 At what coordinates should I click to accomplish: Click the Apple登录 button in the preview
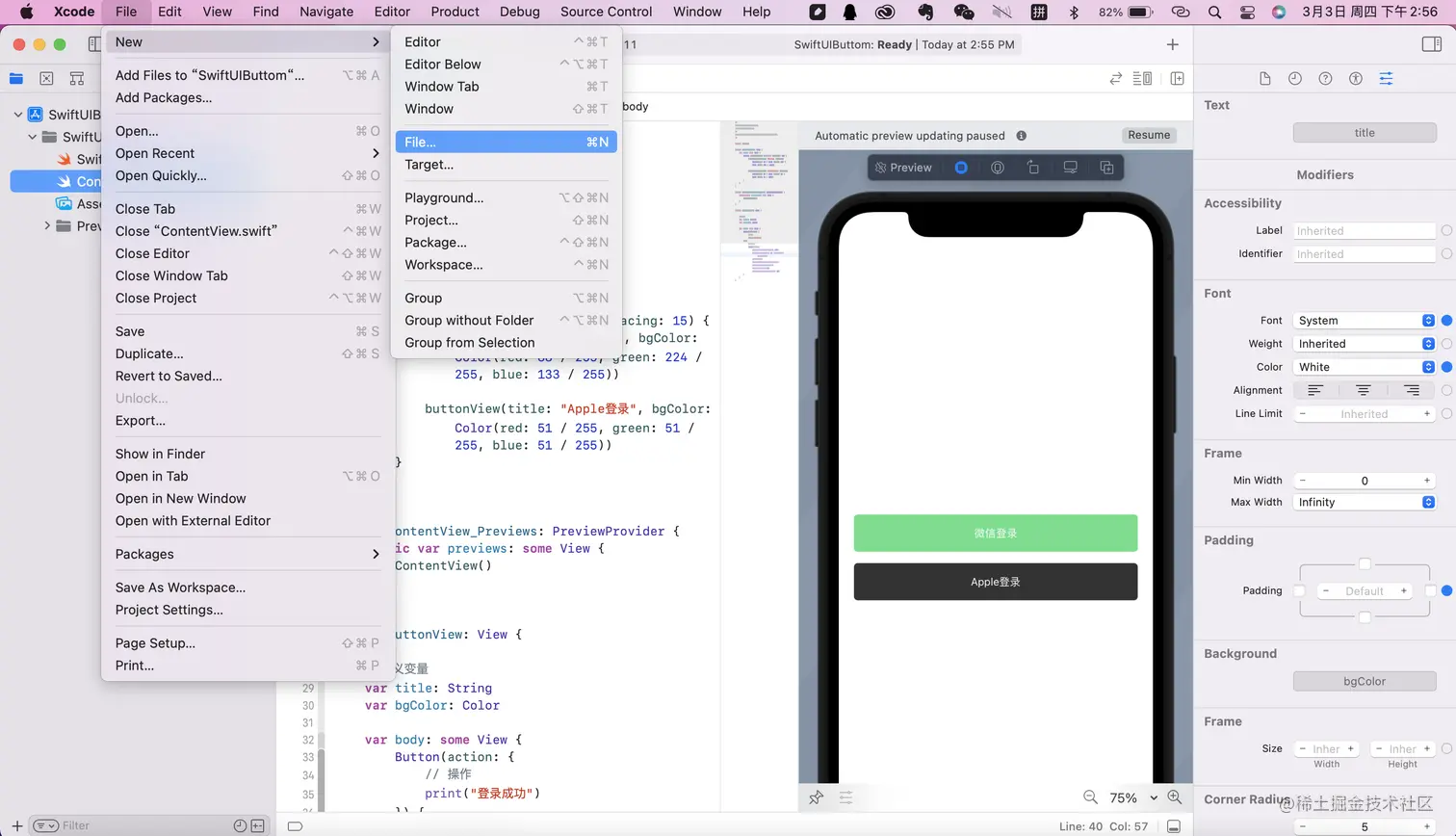(995, 581)
